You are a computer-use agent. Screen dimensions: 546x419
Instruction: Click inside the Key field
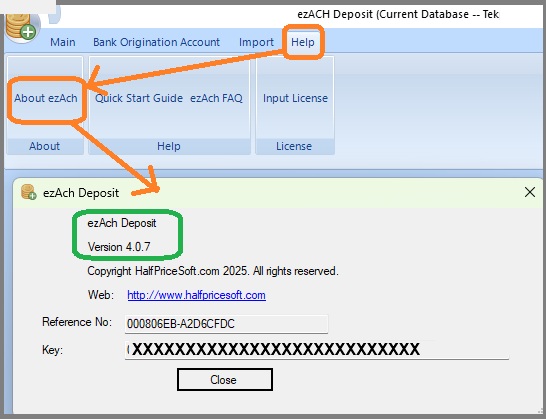(x=317, y=350)
